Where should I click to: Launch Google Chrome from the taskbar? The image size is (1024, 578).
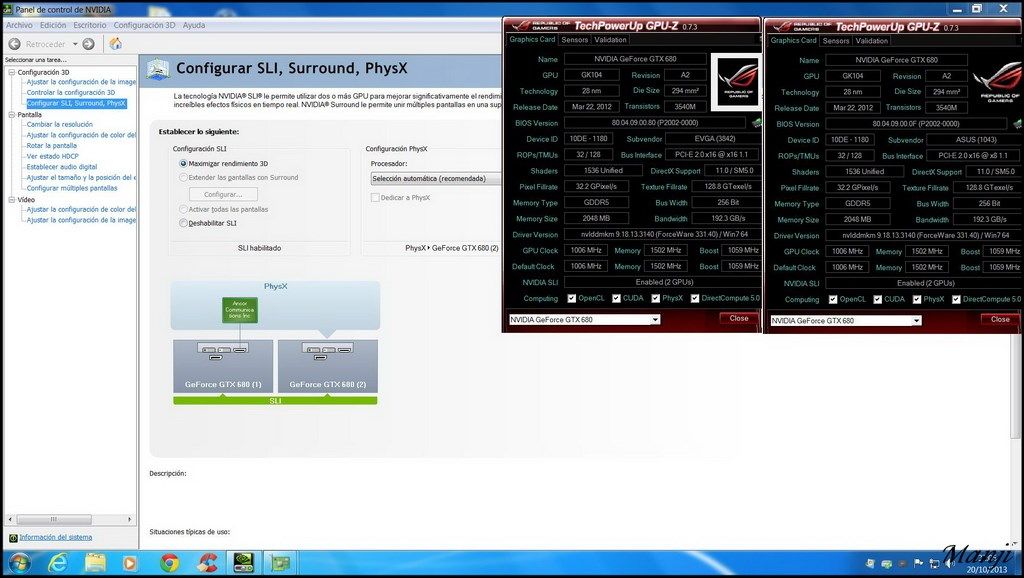[169, 563]
